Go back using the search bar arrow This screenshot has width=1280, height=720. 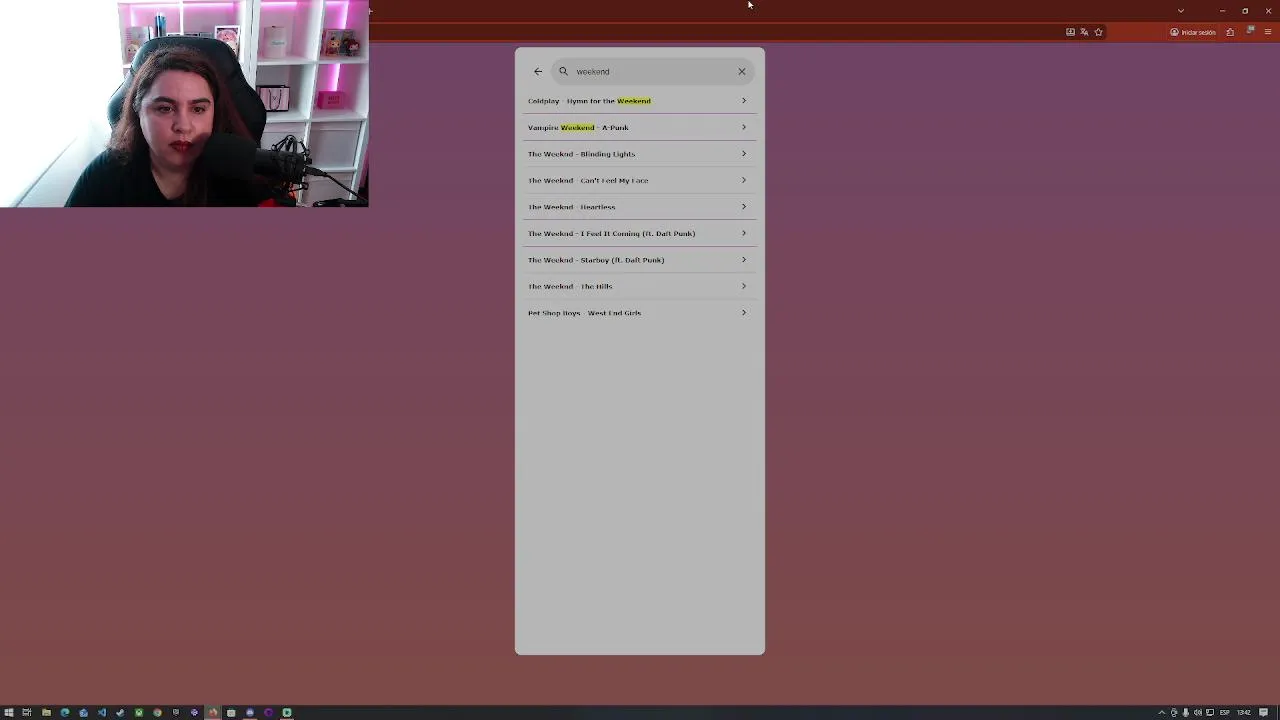point(538,71)
